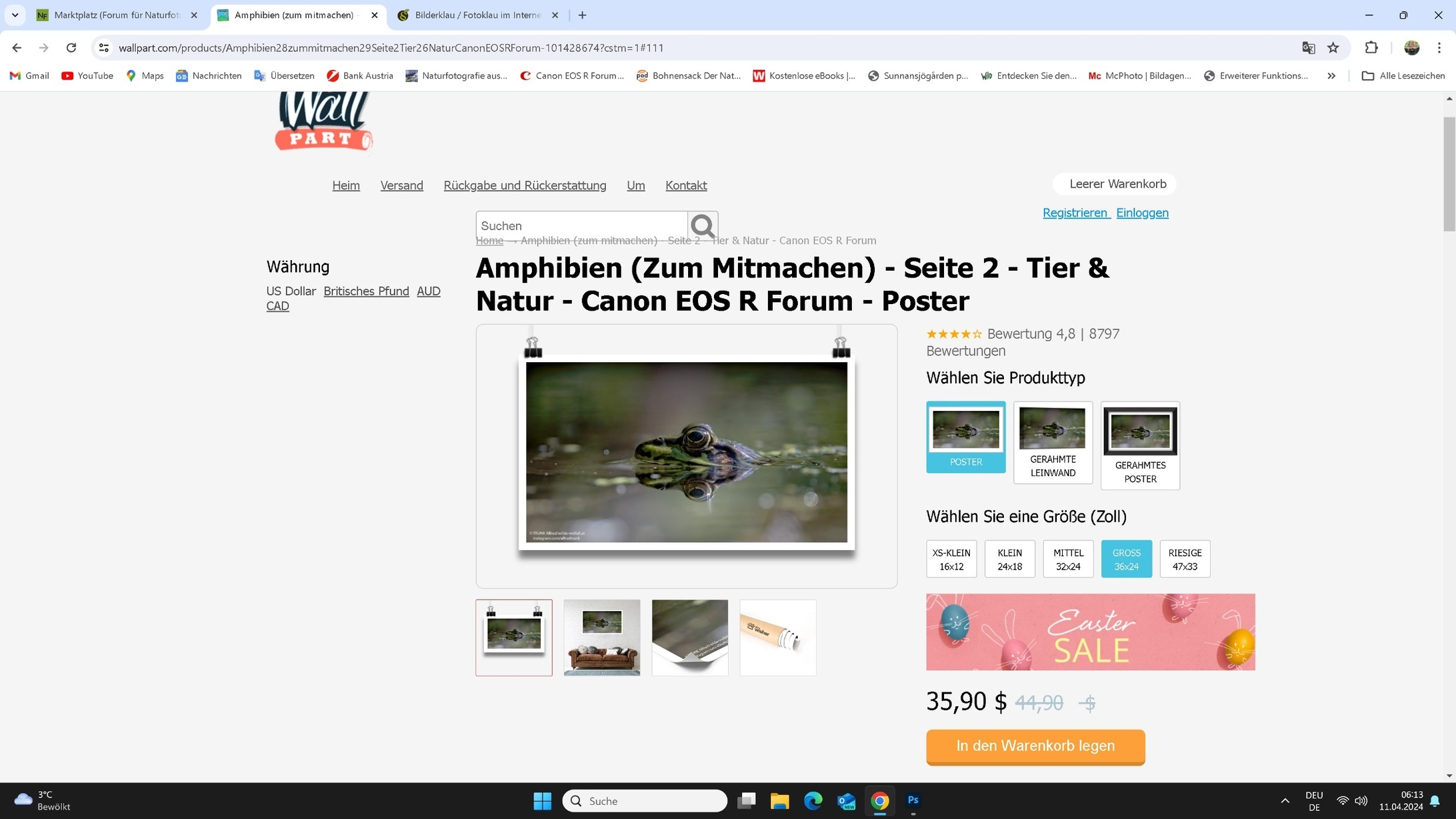
Task: Bookmark this page with the star icon
Action: point(1333,47)
